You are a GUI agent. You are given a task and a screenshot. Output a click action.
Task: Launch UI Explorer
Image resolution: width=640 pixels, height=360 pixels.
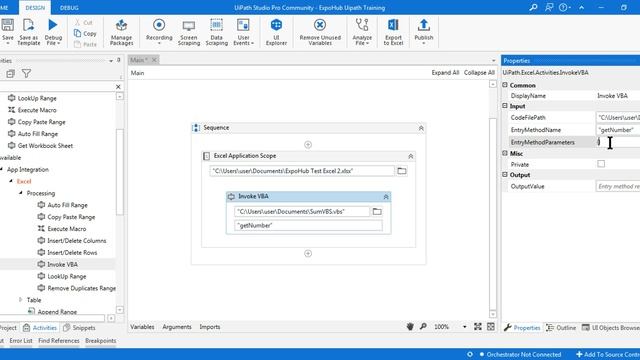coord(276,31)
